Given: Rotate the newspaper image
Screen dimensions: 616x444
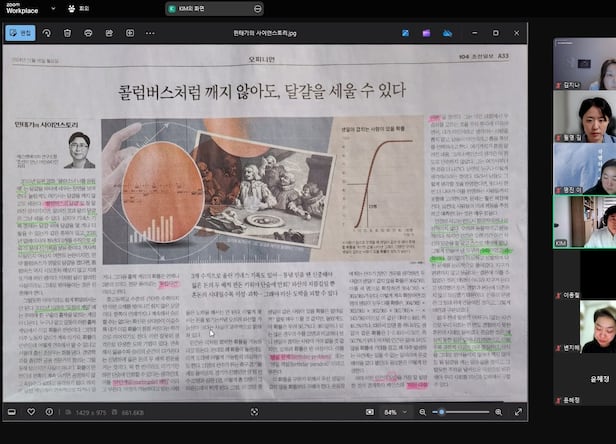Looking at the screenshot, I should tap(45, 32).
